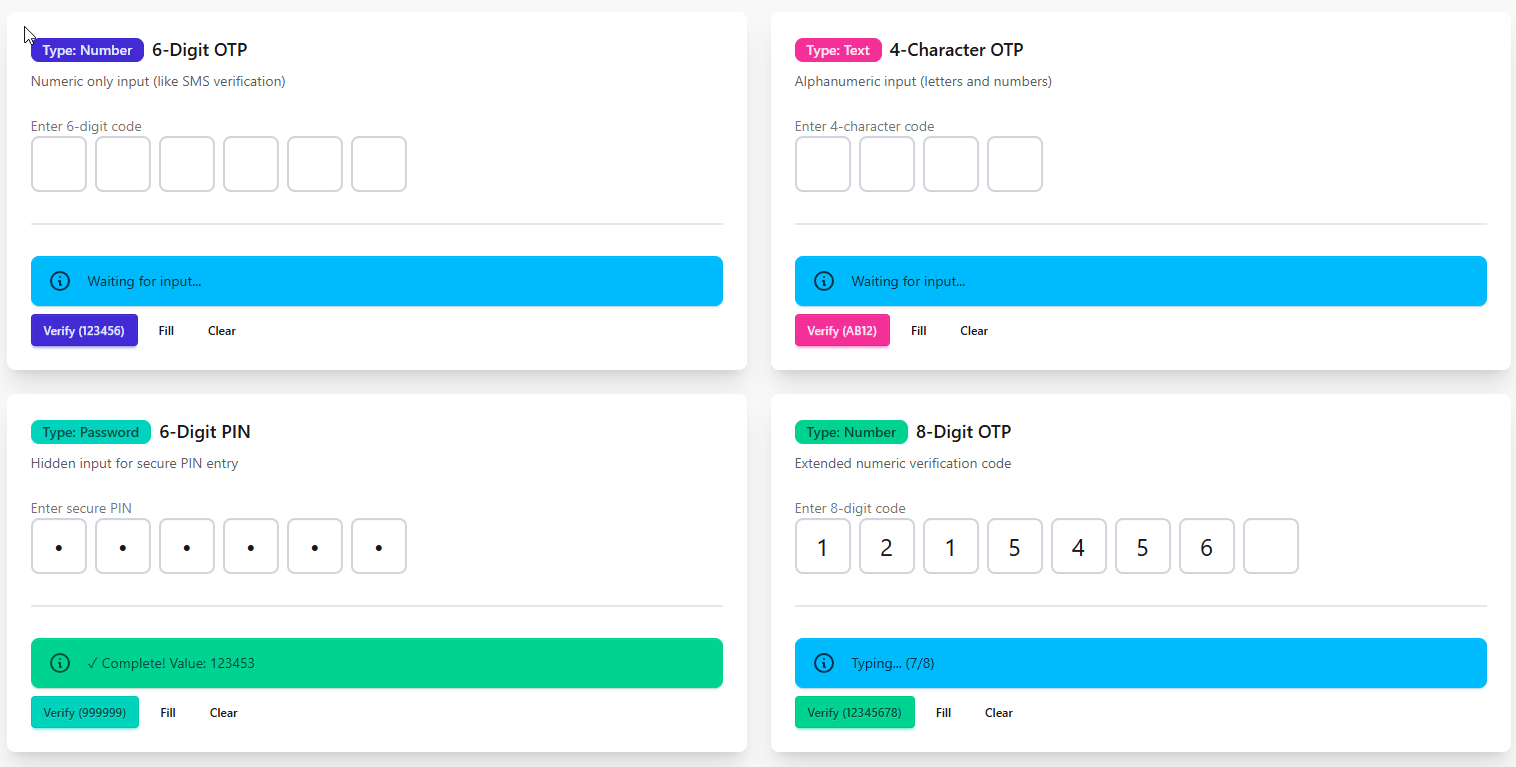Focus the first box of 6-digit code
Screen dimensions: 1516x767
59,164
